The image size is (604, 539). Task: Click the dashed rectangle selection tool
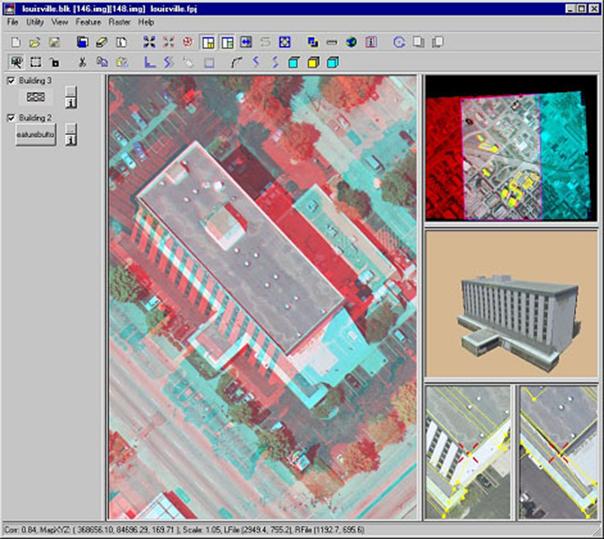(34, 62)
